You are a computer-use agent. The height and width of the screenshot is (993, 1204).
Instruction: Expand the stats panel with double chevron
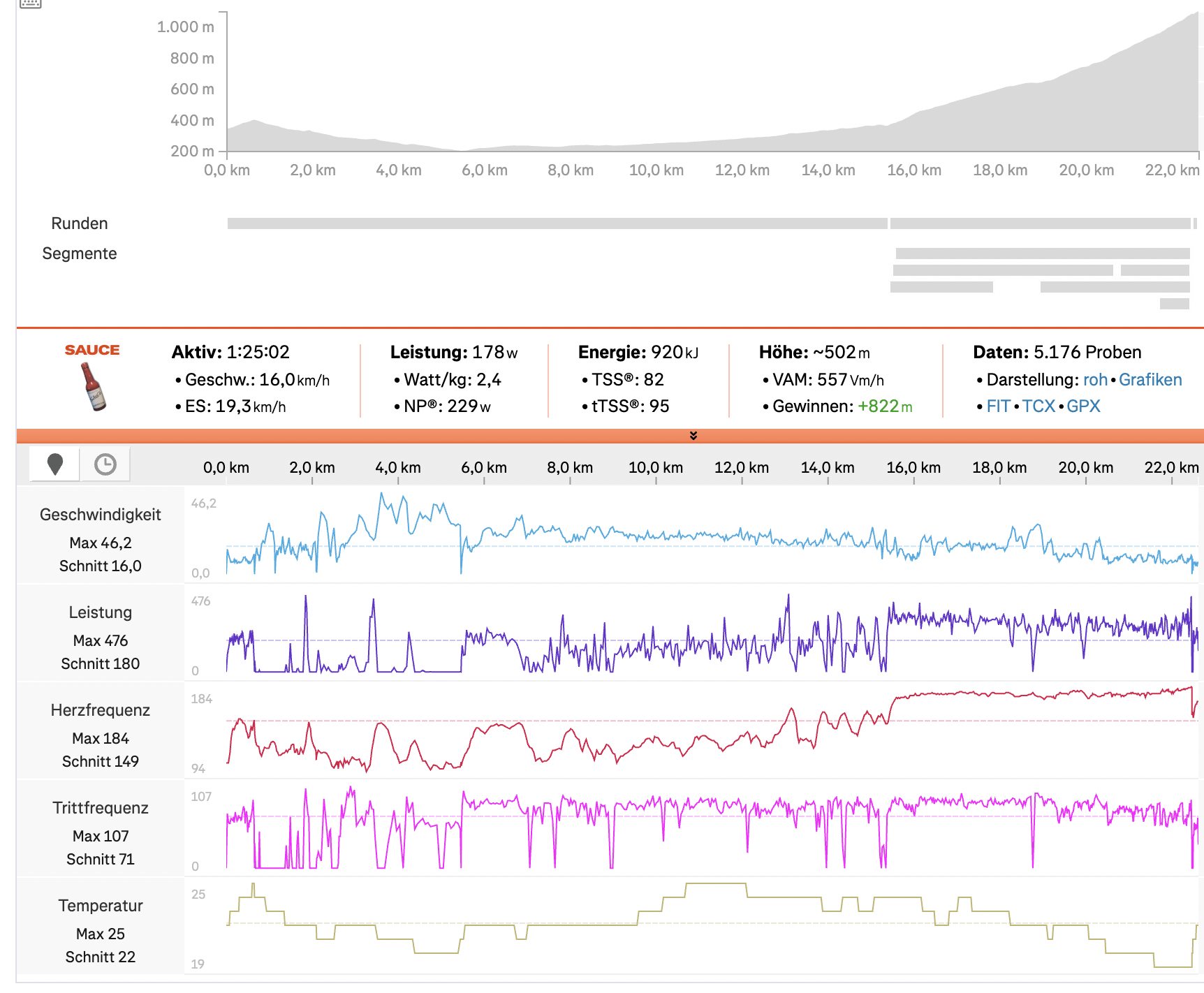click(x=693, y=436)
